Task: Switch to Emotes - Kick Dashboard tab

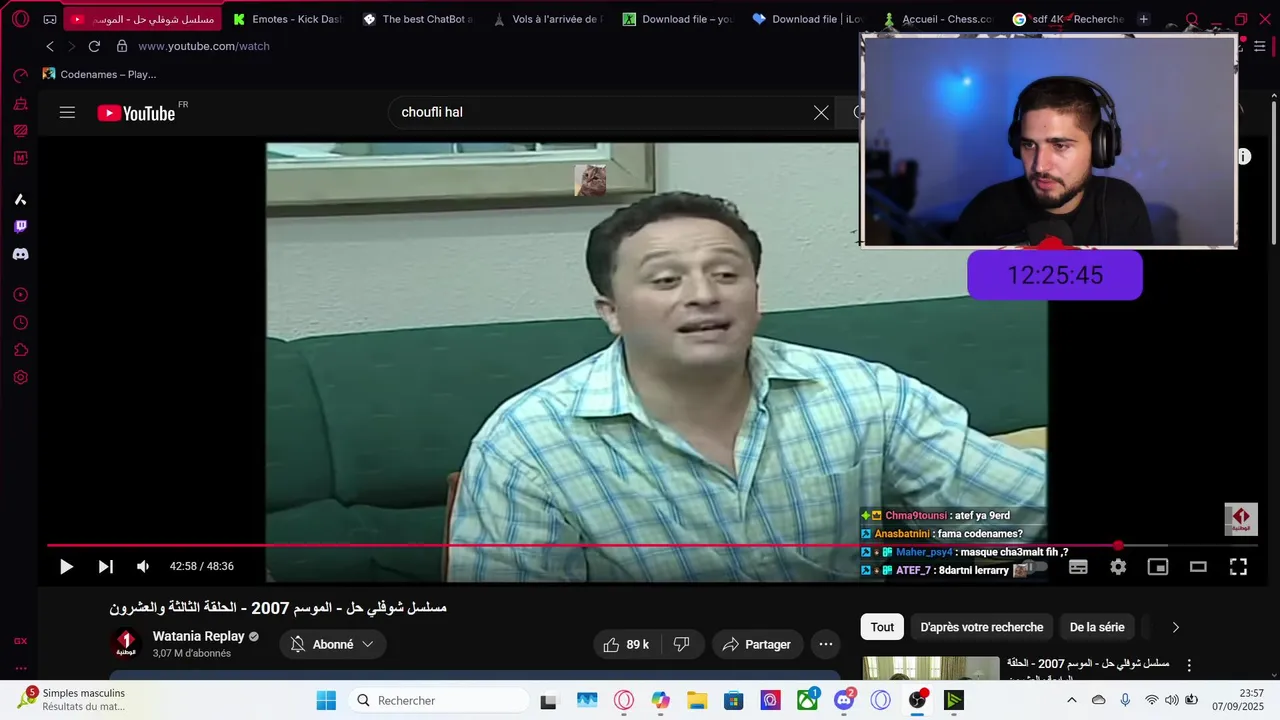Action: (287, 19)
